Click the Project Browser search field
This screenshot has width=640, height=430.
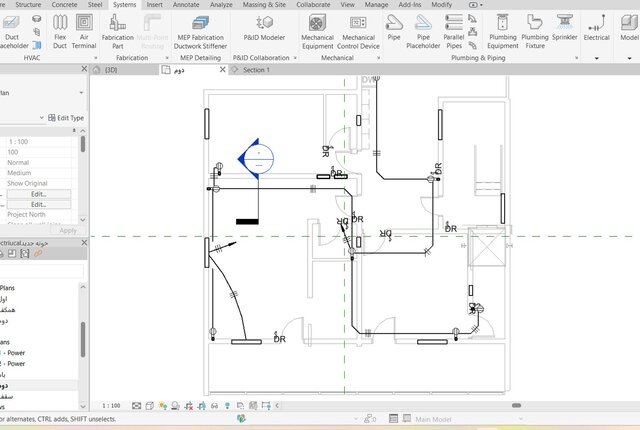(x=42, y=270)
